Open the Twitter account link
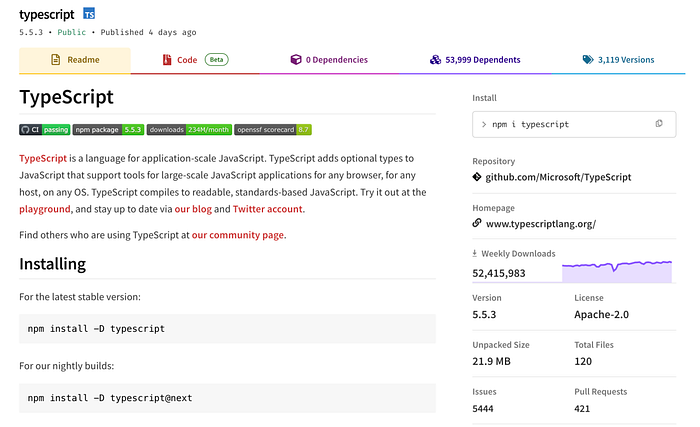Image resolution: width=700 pixels, height=427 pixels. pos(267,209)
